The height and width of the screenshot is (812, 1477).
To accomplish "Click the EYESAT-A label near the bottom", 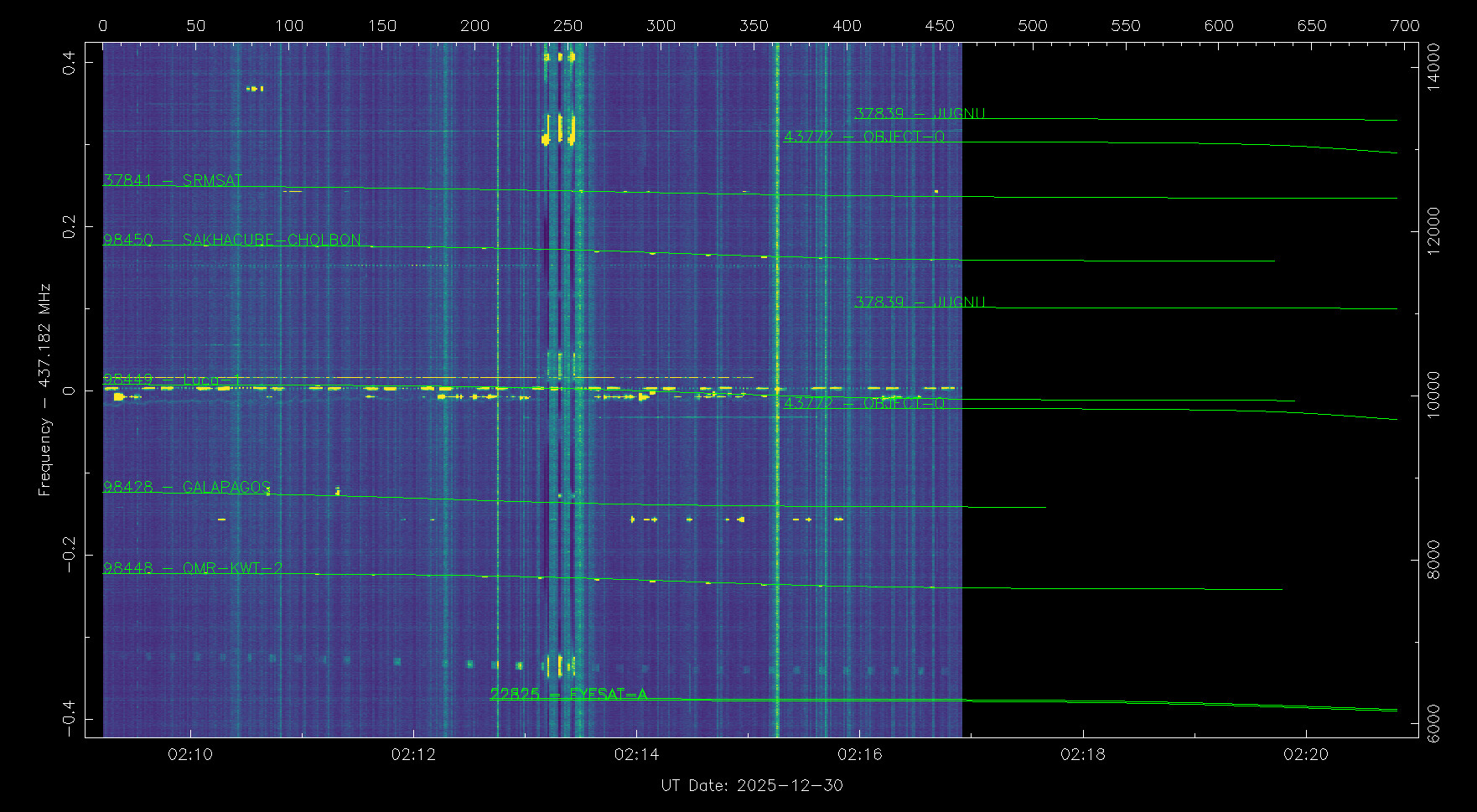I will click(x=568, y=694).
